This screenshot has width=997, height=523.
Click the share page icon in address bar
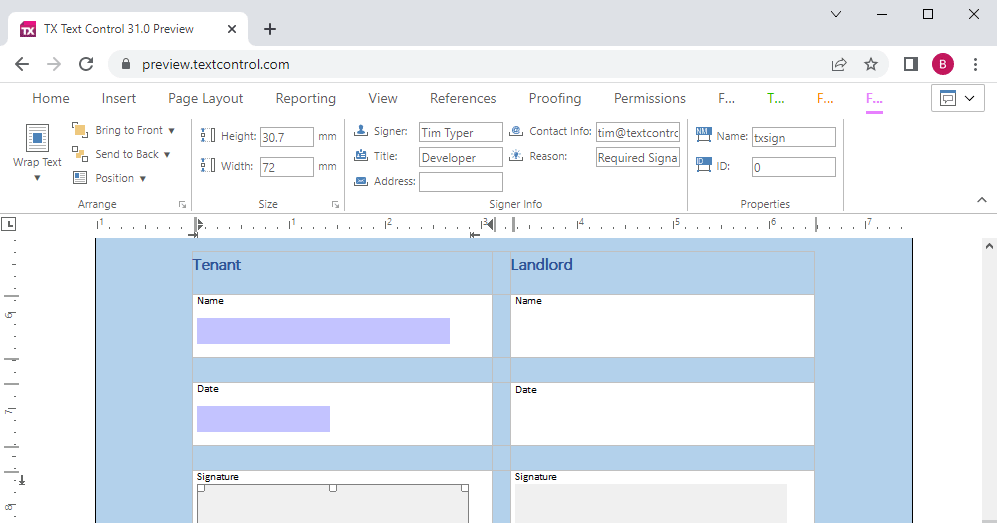[x=839, y=64]
